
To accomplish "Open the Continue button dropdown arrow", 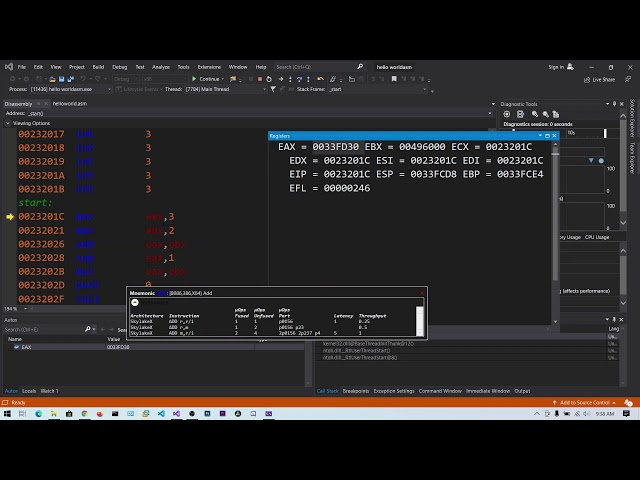I will point(223,79).
